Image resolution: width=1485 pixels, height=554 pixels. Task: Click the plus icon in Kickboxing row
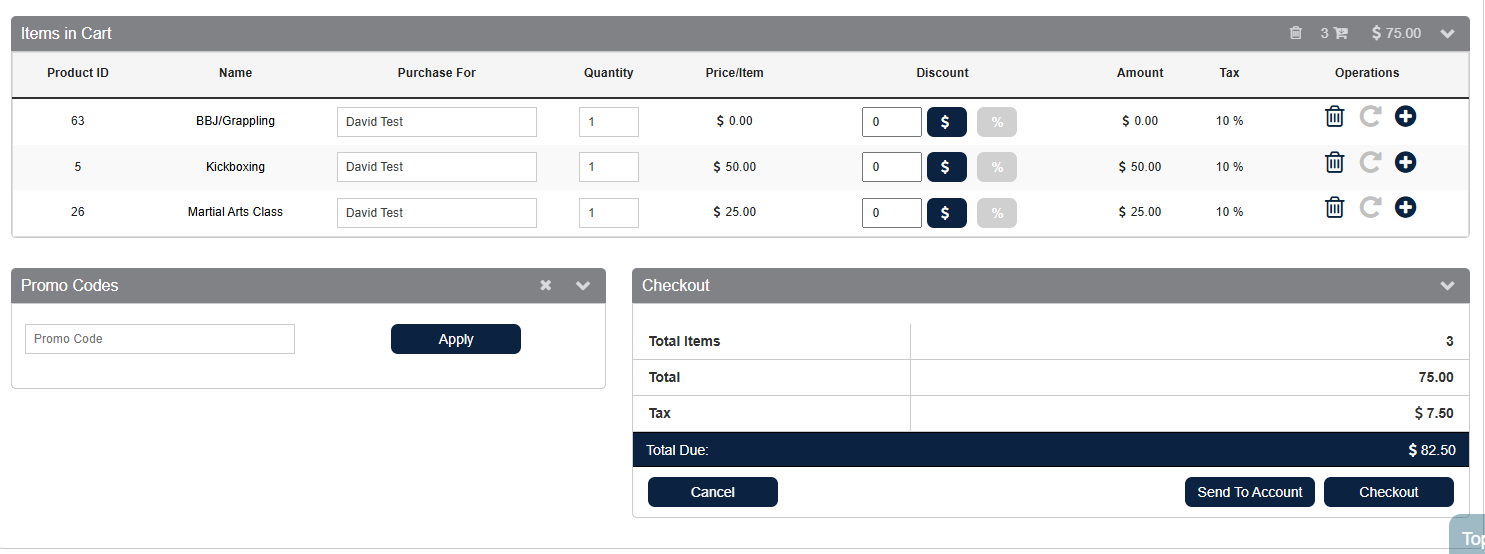[1405, 162]
